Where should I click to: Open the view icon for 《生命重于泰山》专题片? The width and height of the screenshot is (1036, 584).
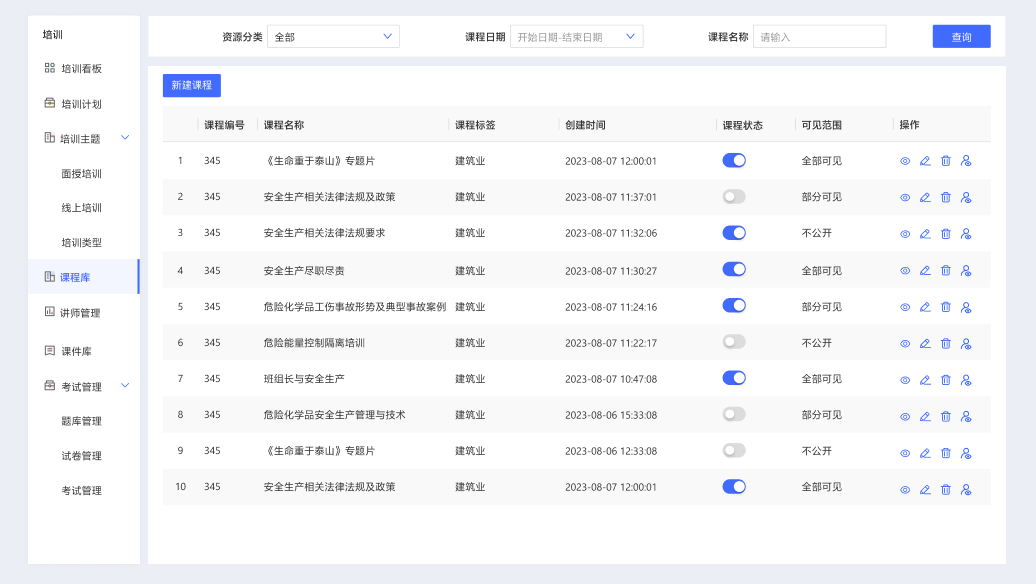(905, 160)
